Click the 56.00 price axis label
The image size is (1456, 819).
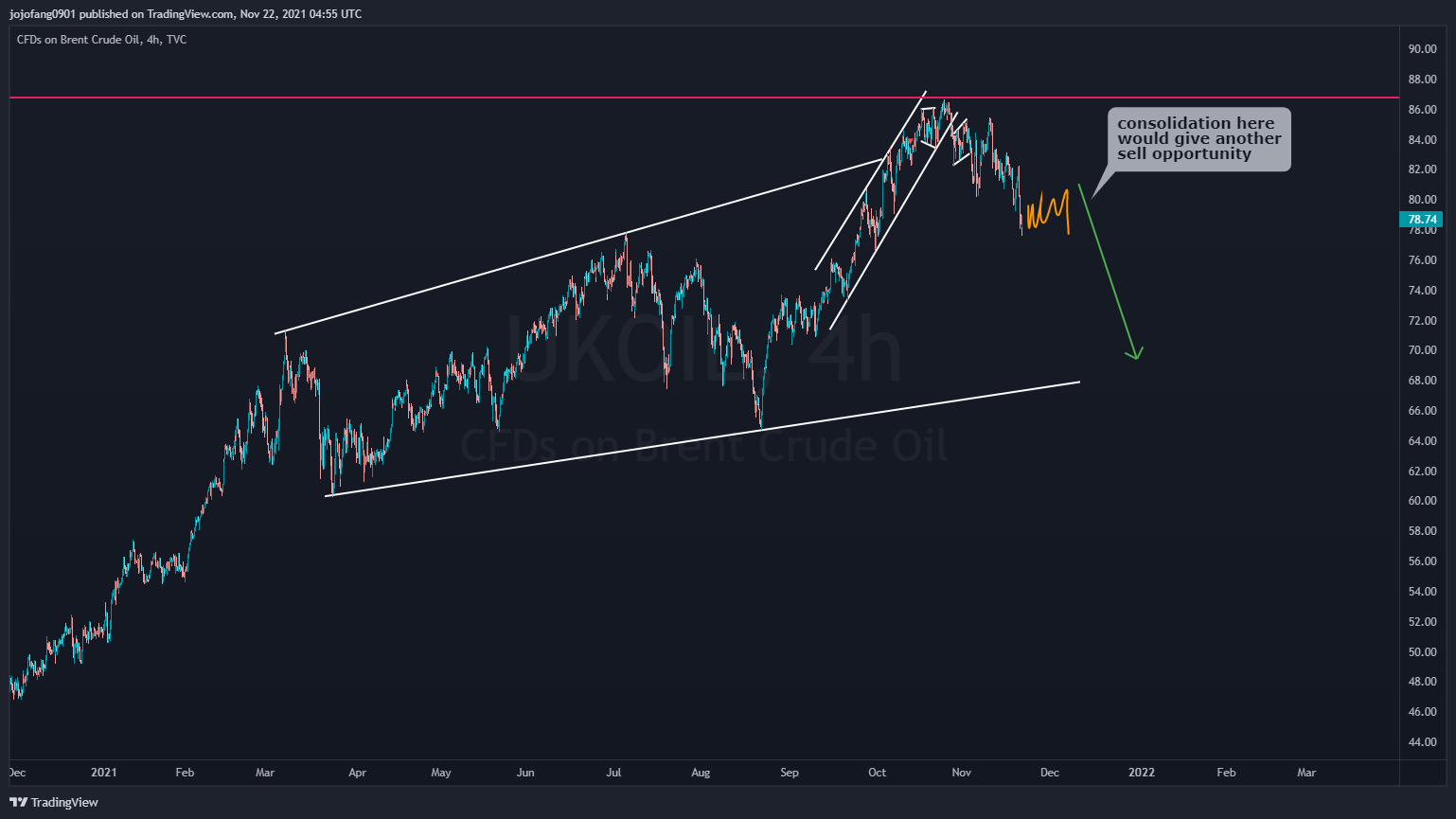pos(1422,561)
